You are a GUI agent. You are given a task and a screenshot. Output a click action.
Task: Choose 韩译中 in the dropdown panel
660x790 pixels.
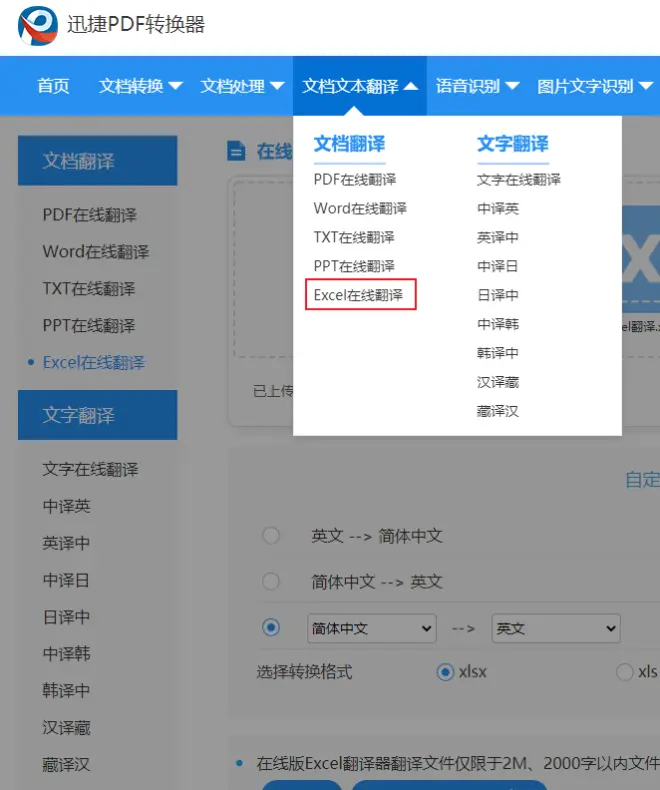(x=498, y=353)
